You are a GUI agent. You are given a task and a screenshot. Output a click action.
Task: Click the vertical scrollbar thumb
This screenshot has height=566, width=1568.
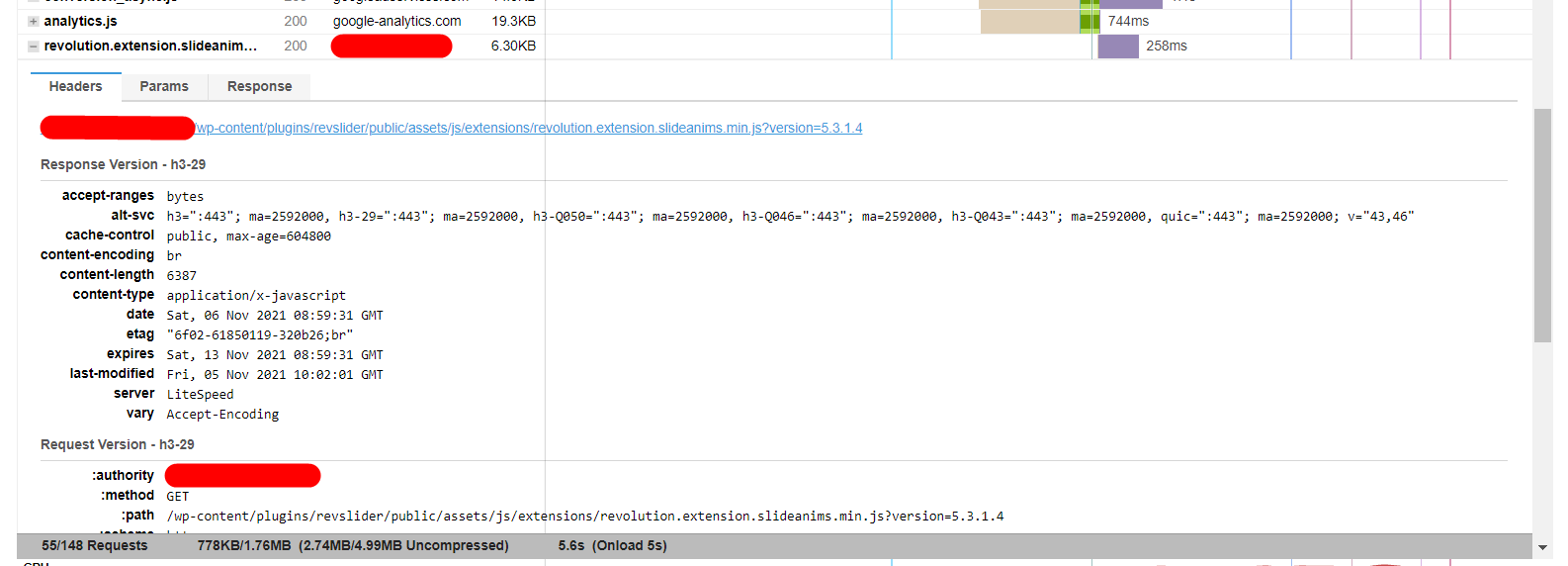pyautogui.click(x=1542, y=226)
